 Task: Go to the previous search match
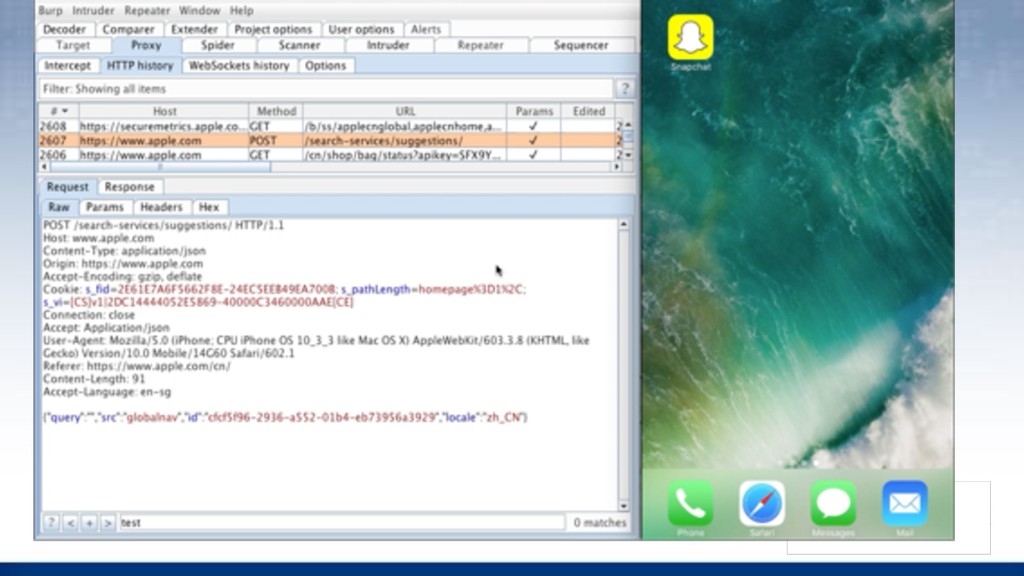click(x=70, y=522)
